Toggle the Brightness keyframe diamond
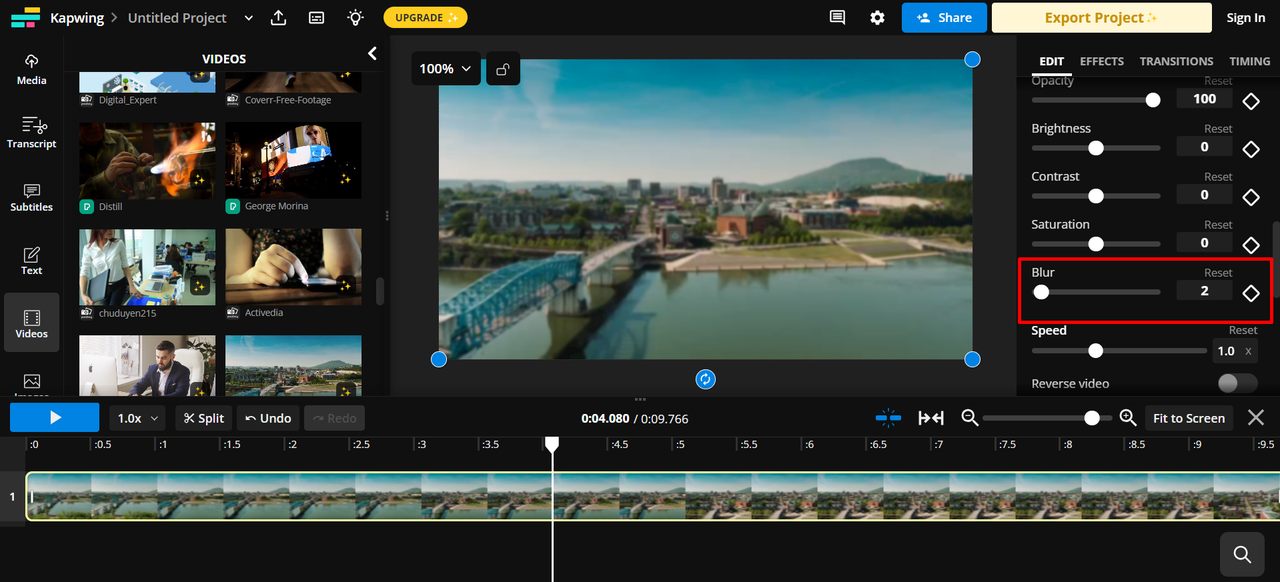The image size is (1280, 582). click(x=1250, y=149)
